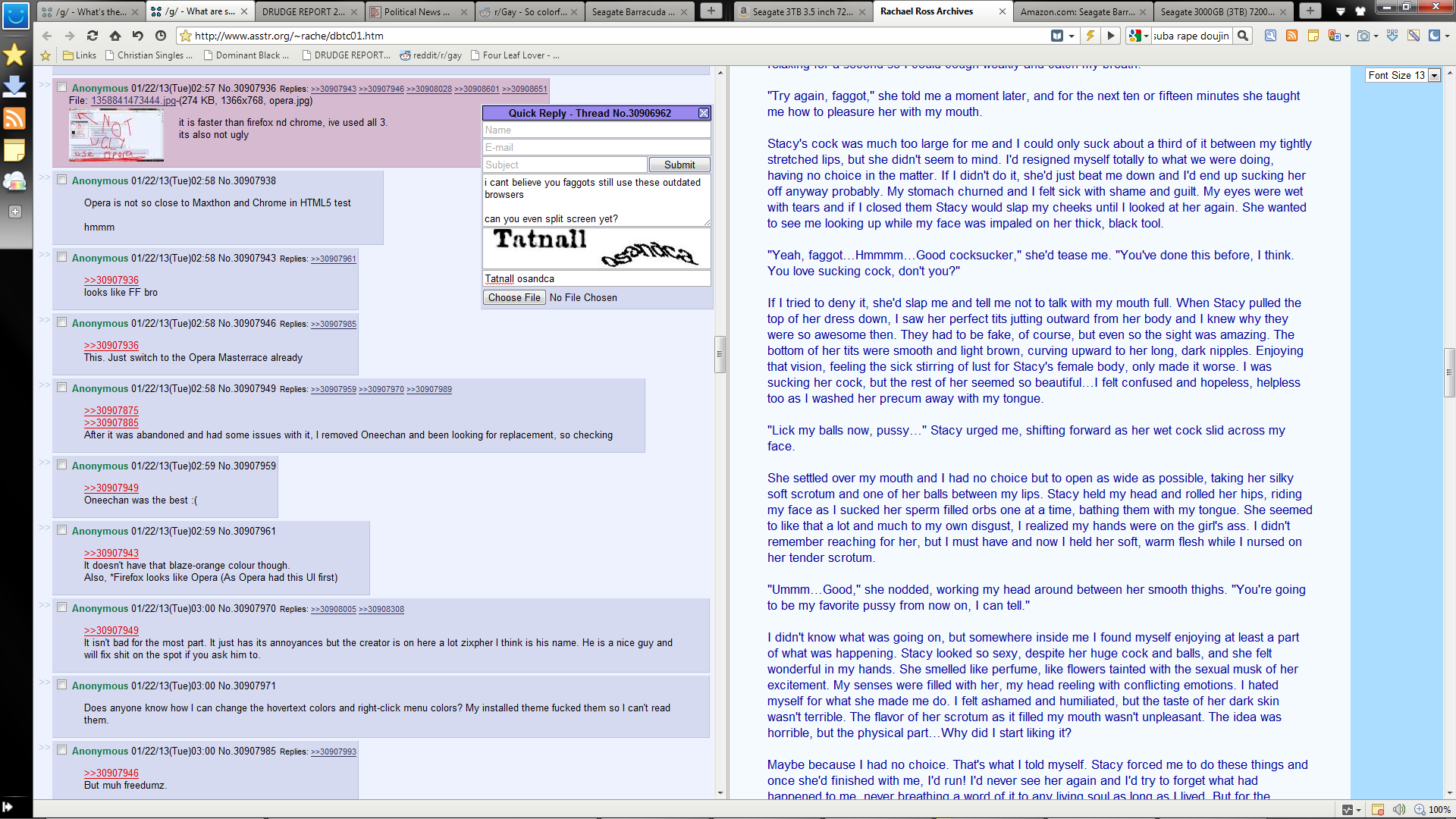Click the search magnifier button

click(1243, 36)
